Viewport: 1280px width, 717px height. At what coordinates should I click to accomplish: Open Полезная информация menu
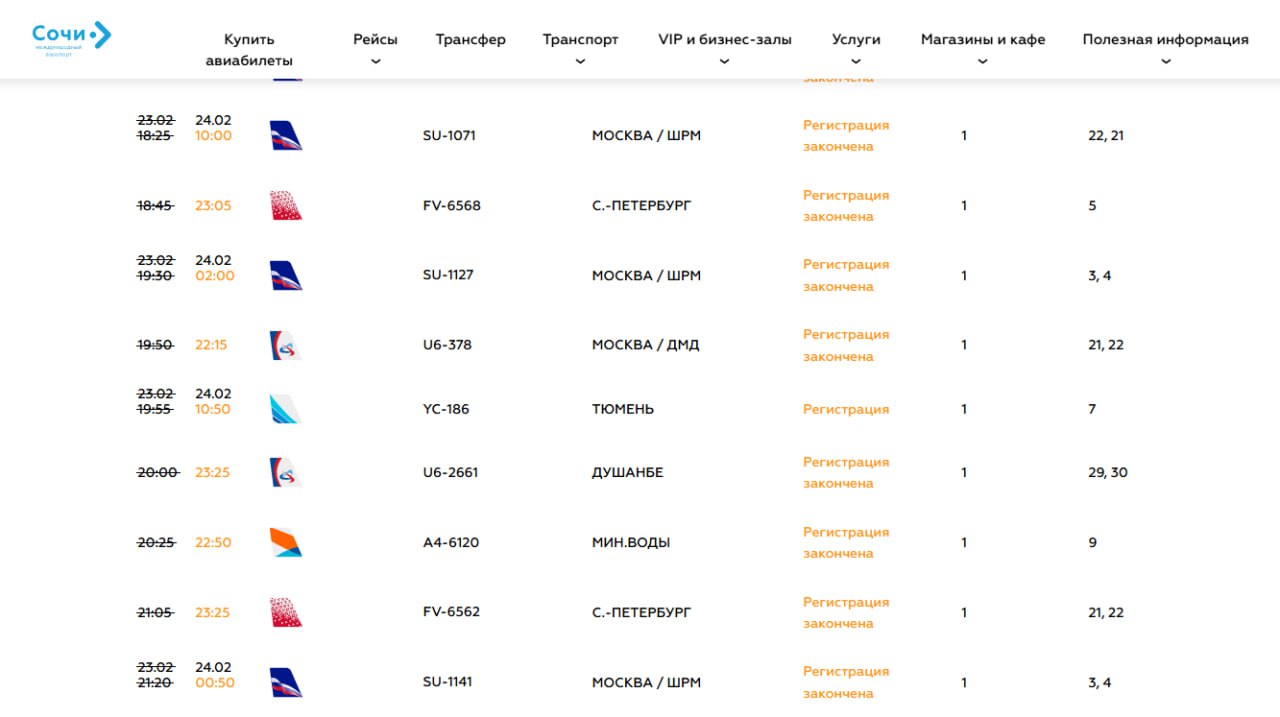coord(1165,40)
